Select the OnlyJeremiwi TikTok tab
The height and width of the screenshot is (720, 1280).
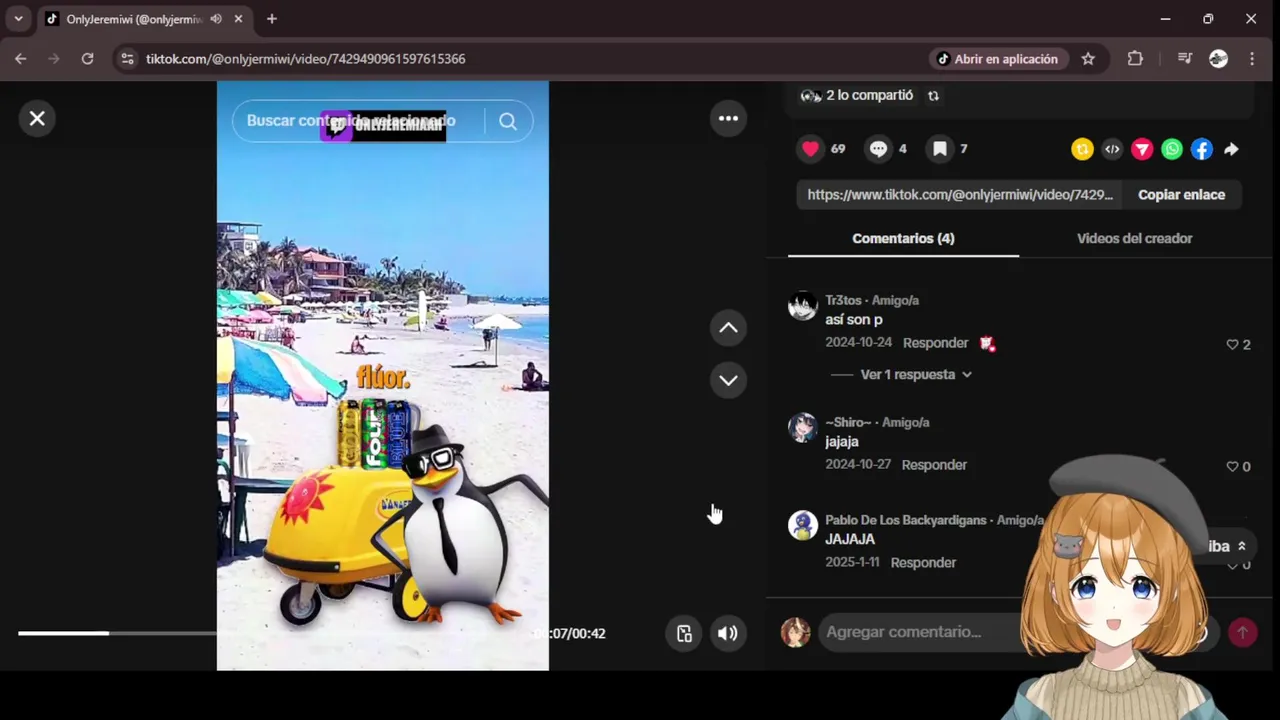[x=145, y=19]
